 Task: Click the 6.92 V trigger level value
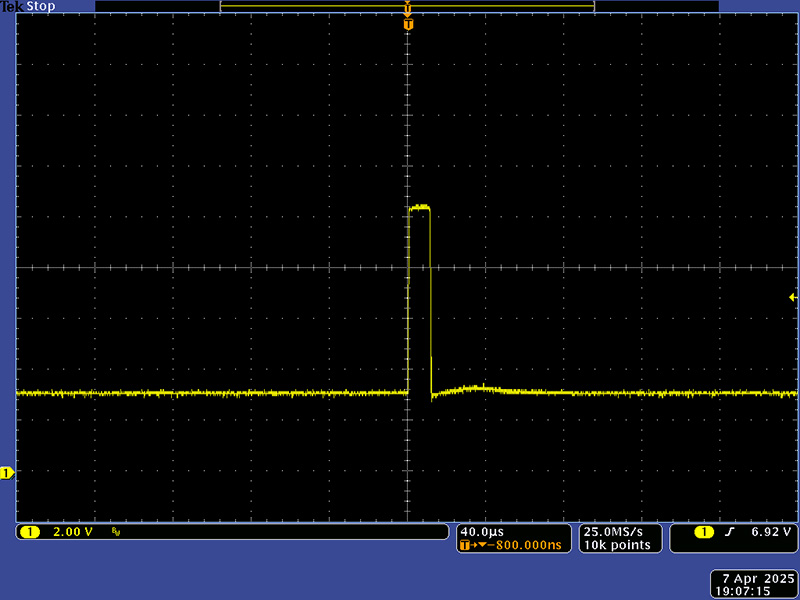[772, 532]
